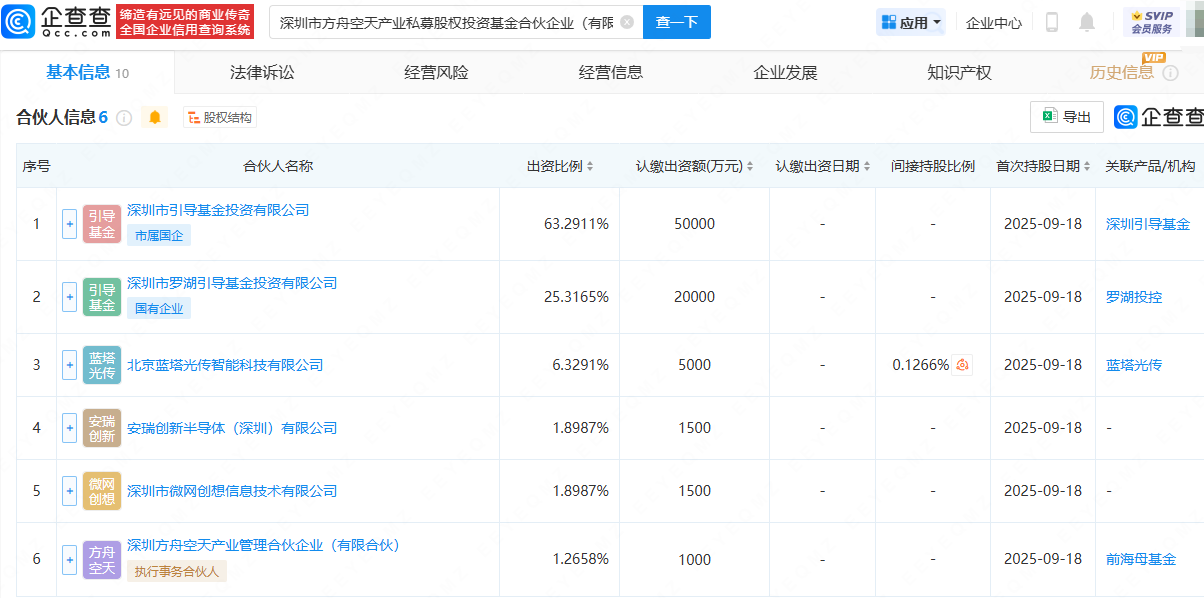The width and height of the screenshot is (1204, 598).
Task: Click the 微网创想 company logo
Action: 102,491
